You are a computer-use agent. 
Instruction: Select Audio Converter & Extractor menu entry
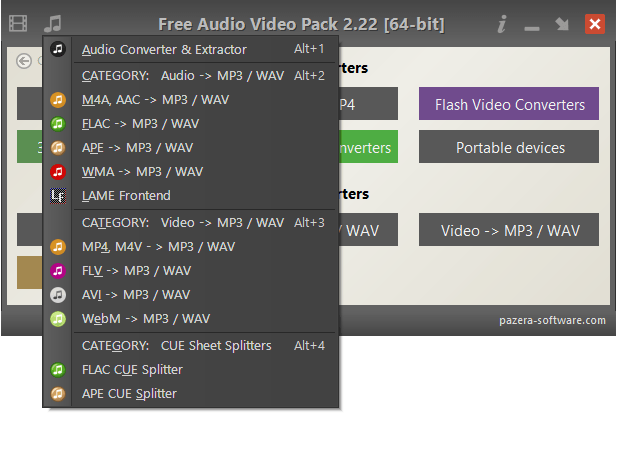(x=190, y=49)
